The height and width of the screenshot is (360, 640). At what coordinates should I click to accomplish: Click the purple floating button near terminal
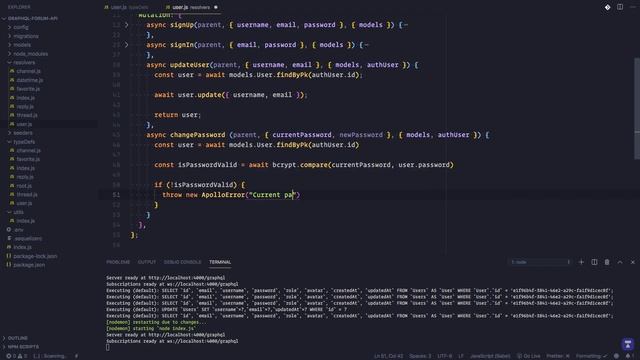(x=628, y=344)
